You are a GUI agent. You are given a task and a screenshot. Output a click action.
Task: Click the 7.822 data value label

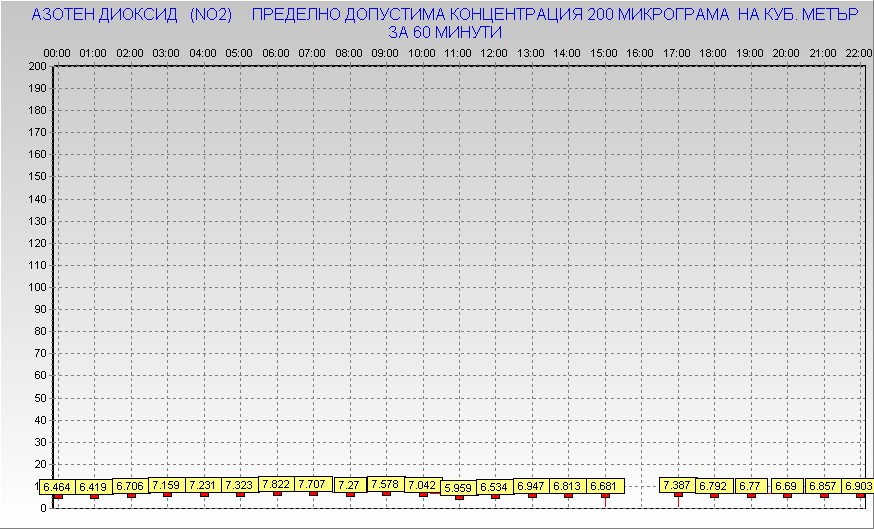coord(276,483)
